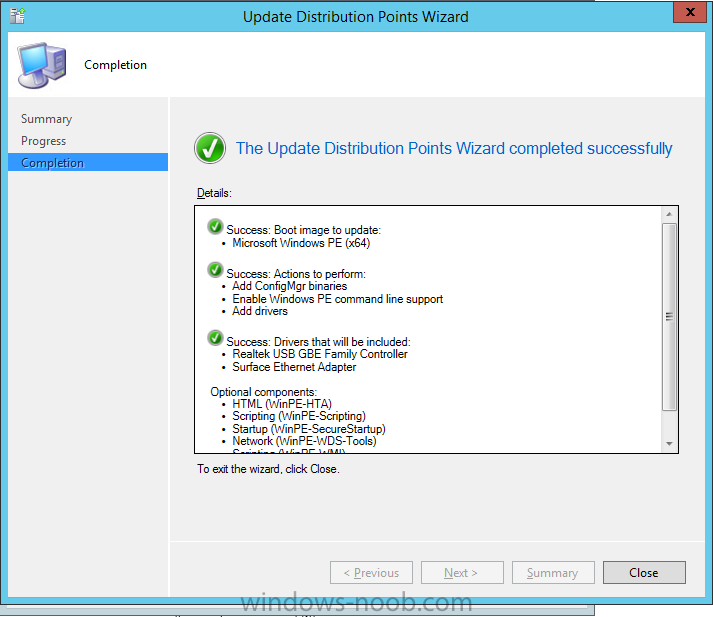Click 'Network (WinPE-WDS-Tools)' line
Screen dimensions: 713x617
[x=304, y=441]
